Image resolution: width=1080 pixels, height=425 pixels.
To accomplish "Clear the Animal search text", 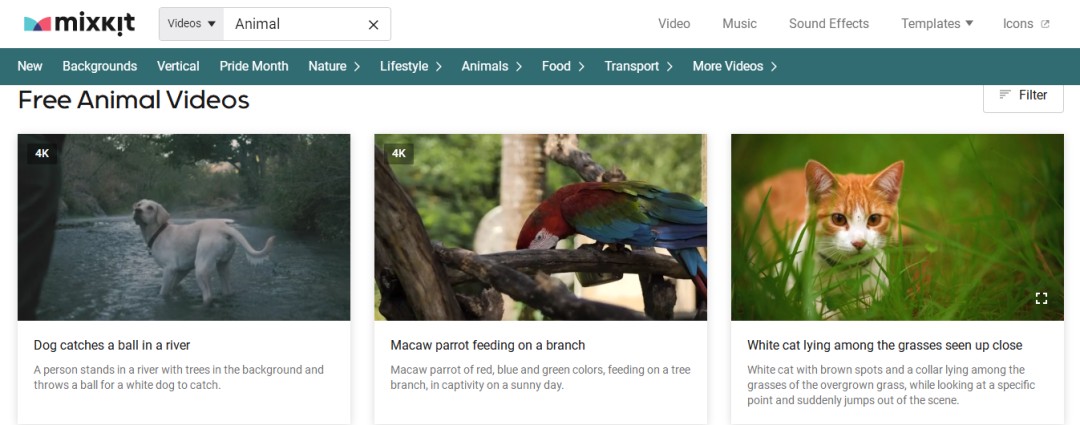I will pos(373,25).
